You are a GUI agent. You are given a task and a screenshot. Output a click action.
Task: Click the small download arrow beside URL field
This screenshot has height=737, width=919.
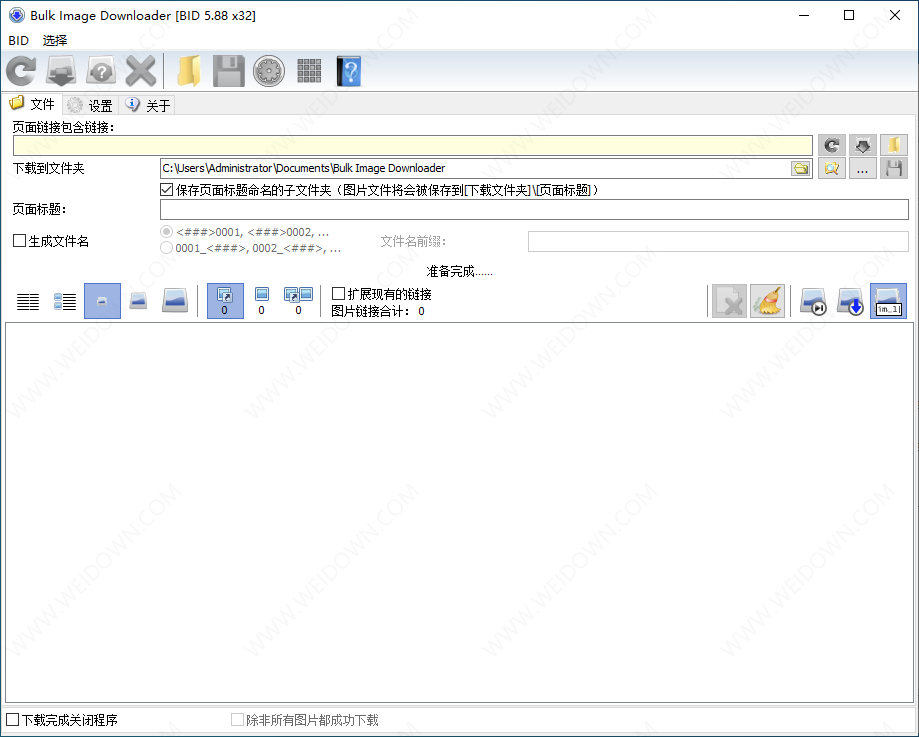(863, 145)
